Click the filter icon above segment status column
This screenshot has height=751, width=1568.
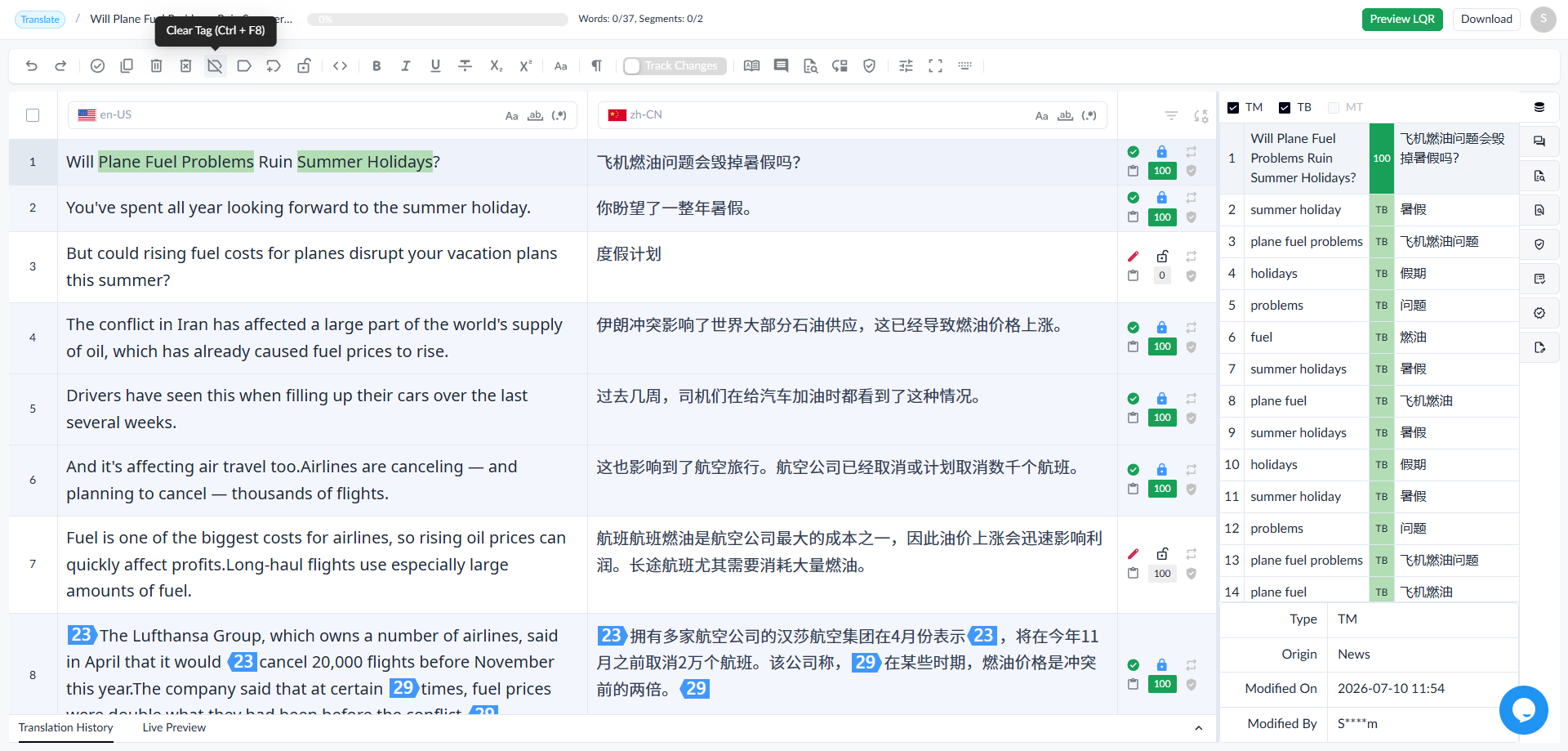[1171, 116]
